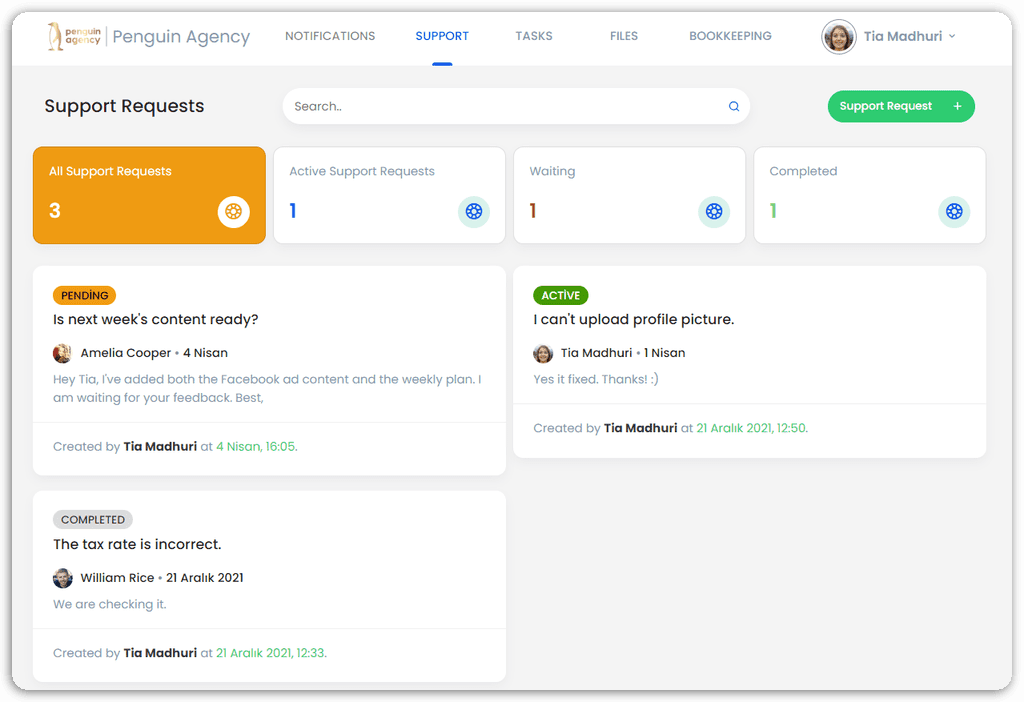Click the lifebuoy icon in All Support Requests card

234,212
